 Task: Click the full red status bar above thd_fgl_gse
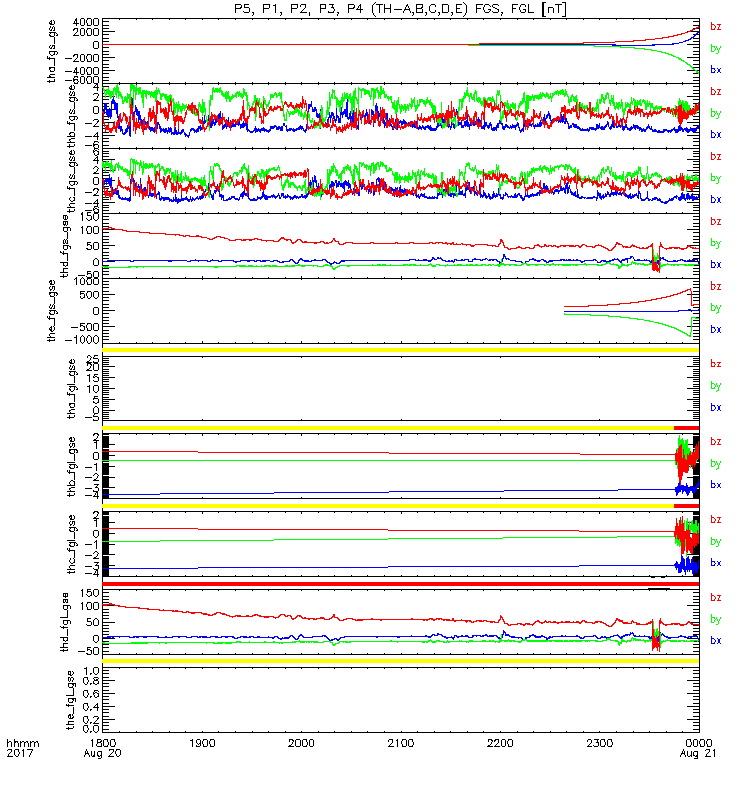(401, 584)
